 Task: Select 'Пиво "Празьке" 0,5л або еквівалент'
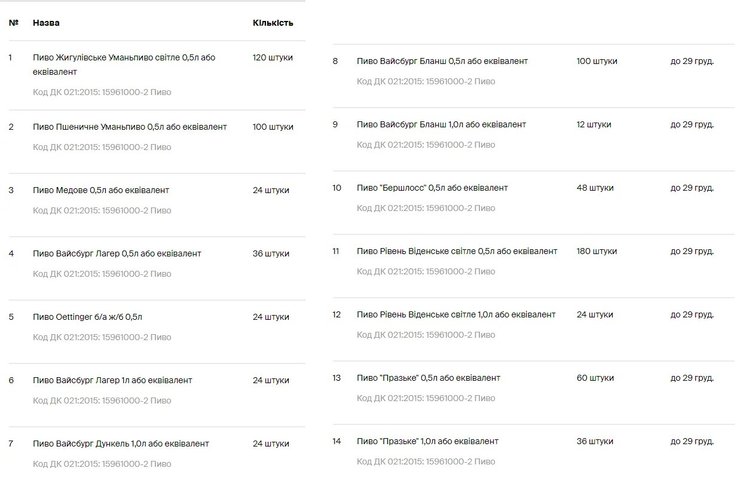tap(428, 378)
